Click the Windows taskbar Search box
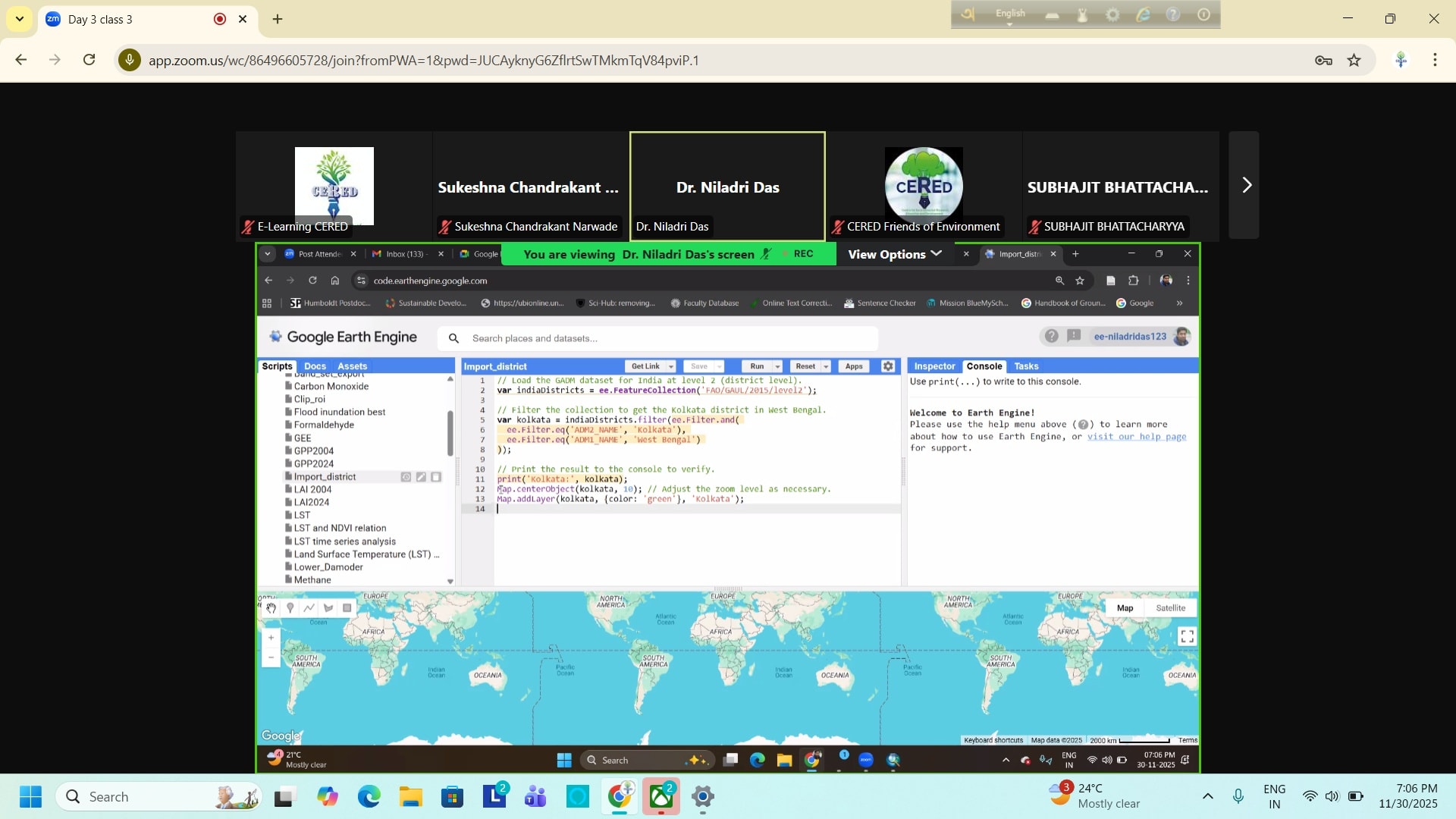The width and height of the screenshot is (1456, 819). tap(158, 797)
